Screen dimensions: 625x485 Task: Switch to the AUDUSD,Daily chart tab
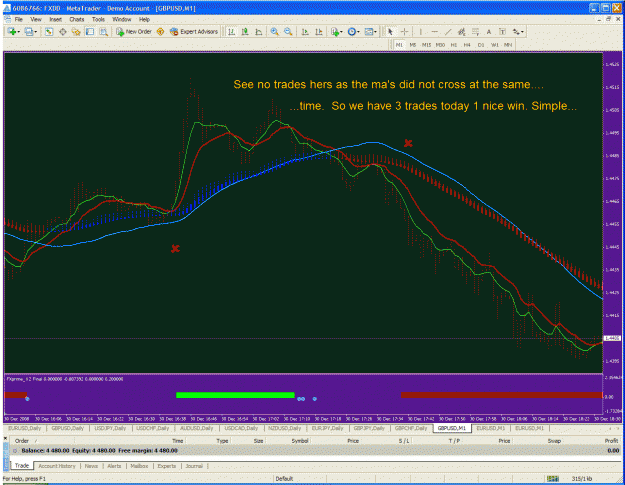point(197,428)
